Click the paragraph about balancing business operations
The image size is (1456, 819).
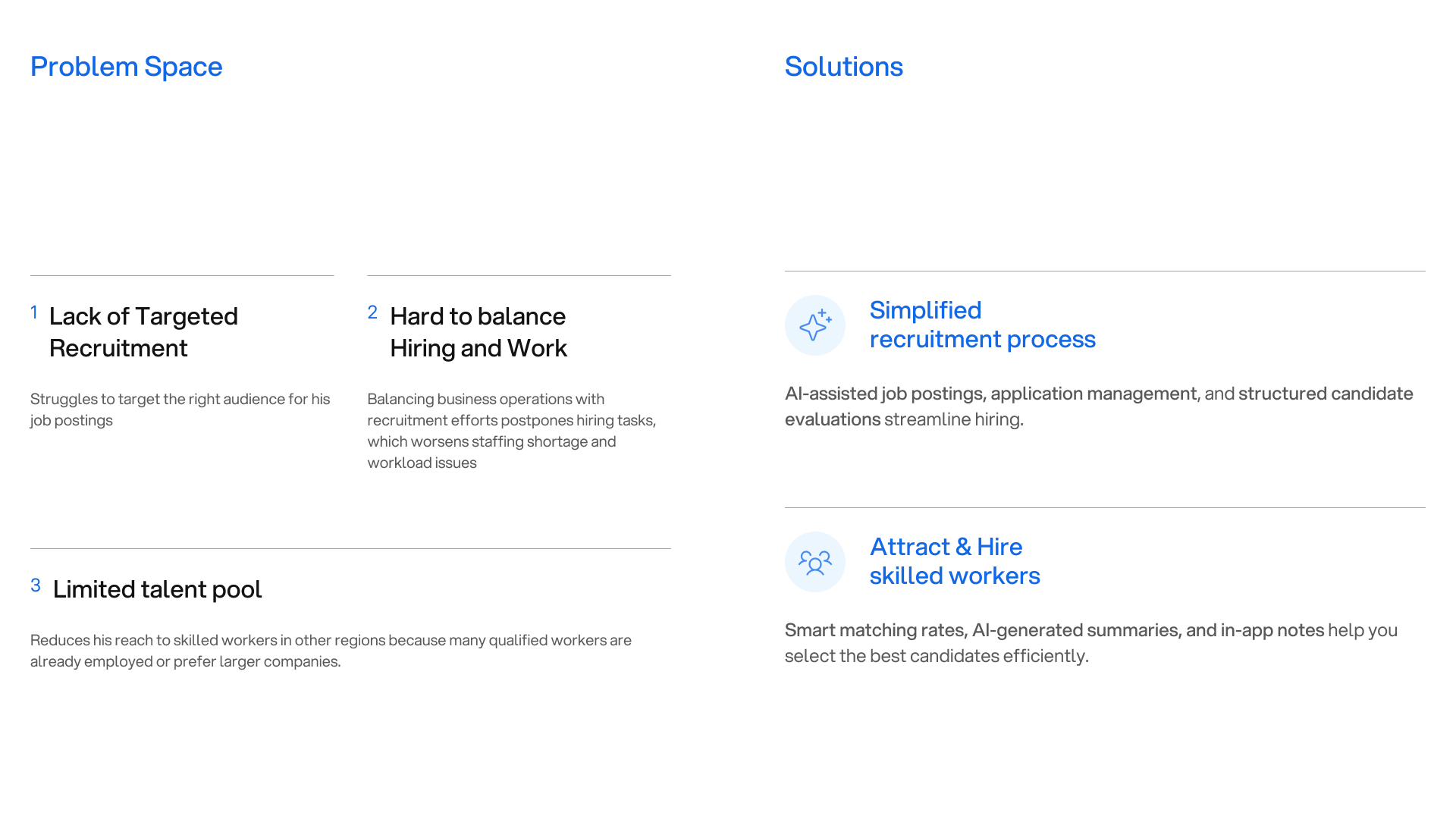tap(512, 431)
